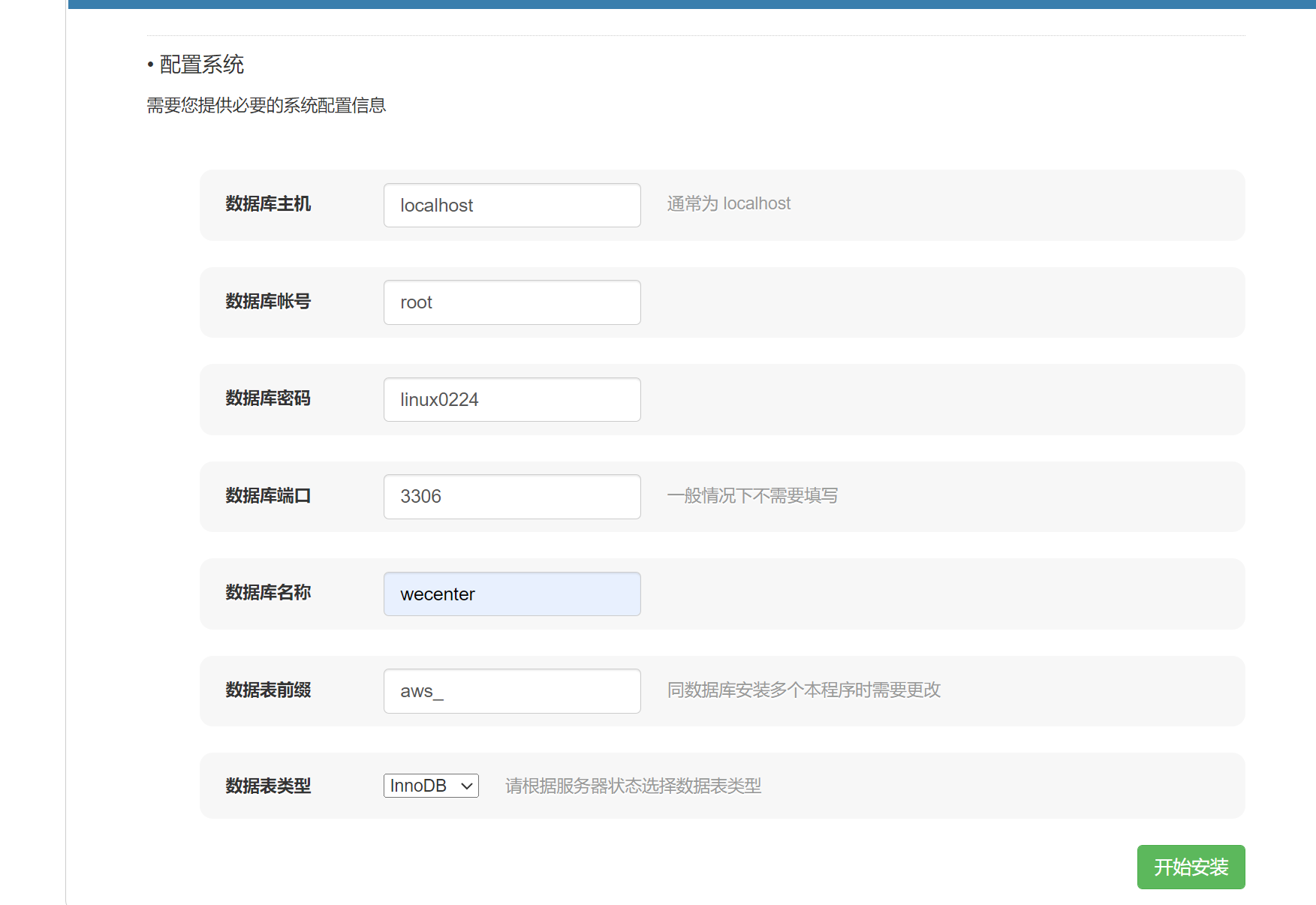The image size is (1316, 905).
Task: Click the 数据表前缀 label
Action: pyautogui.click(x=268, y=690)
